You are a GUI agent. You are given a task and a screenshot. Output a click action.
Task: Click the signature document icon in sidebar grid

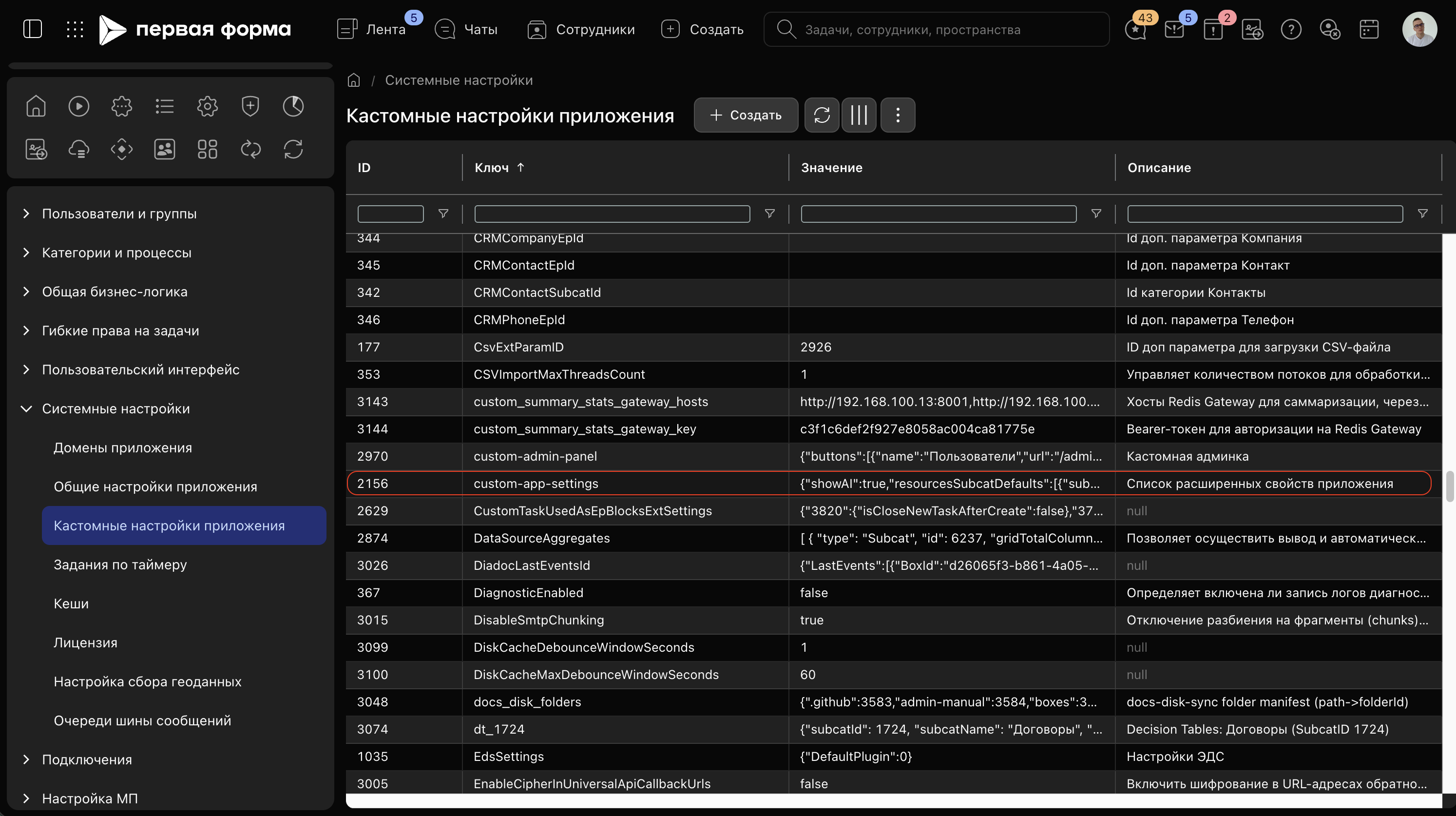click(x=36, y=149)
